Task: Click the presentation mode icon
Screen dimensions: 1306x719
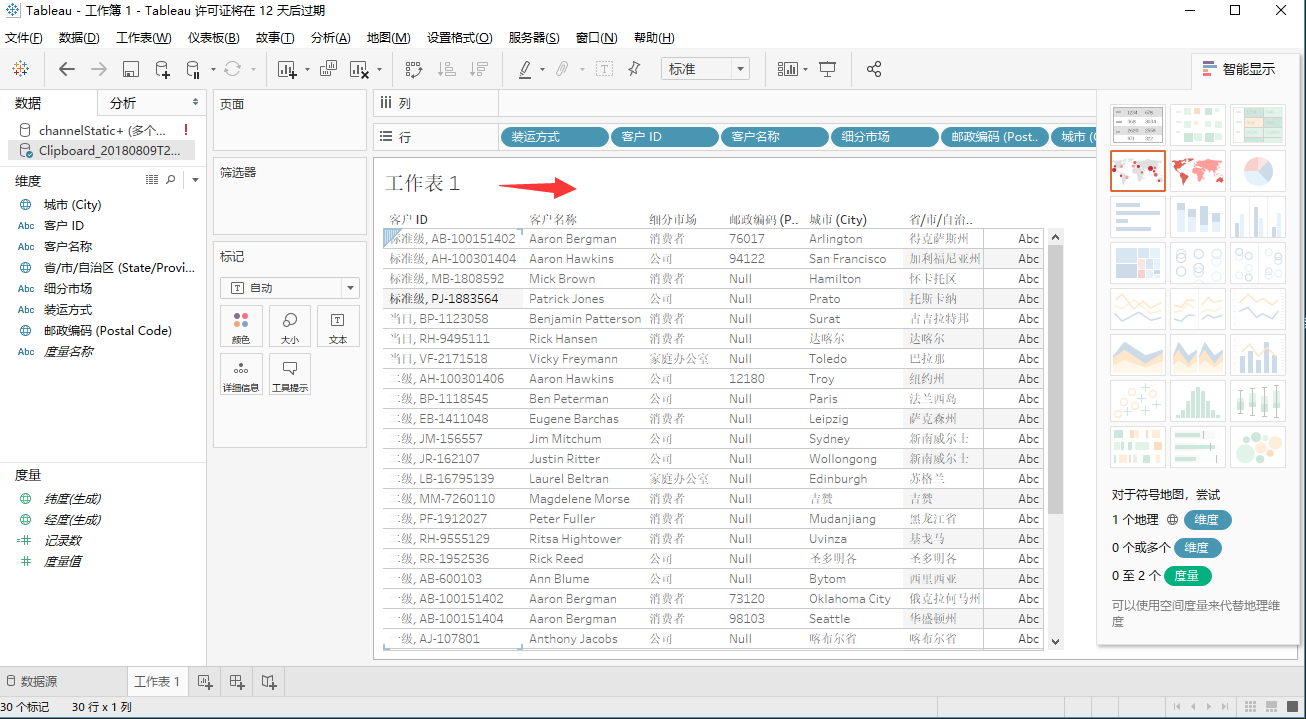Action: coord(827,69)
